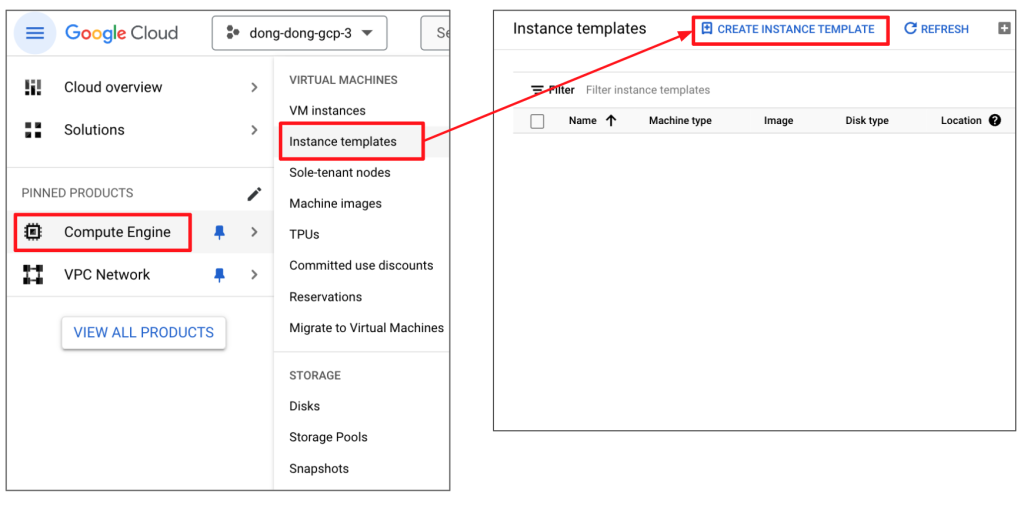The image size is (1024, 506).
Task: Click the Filter instance templates field
Action: [x=647, y=90]
